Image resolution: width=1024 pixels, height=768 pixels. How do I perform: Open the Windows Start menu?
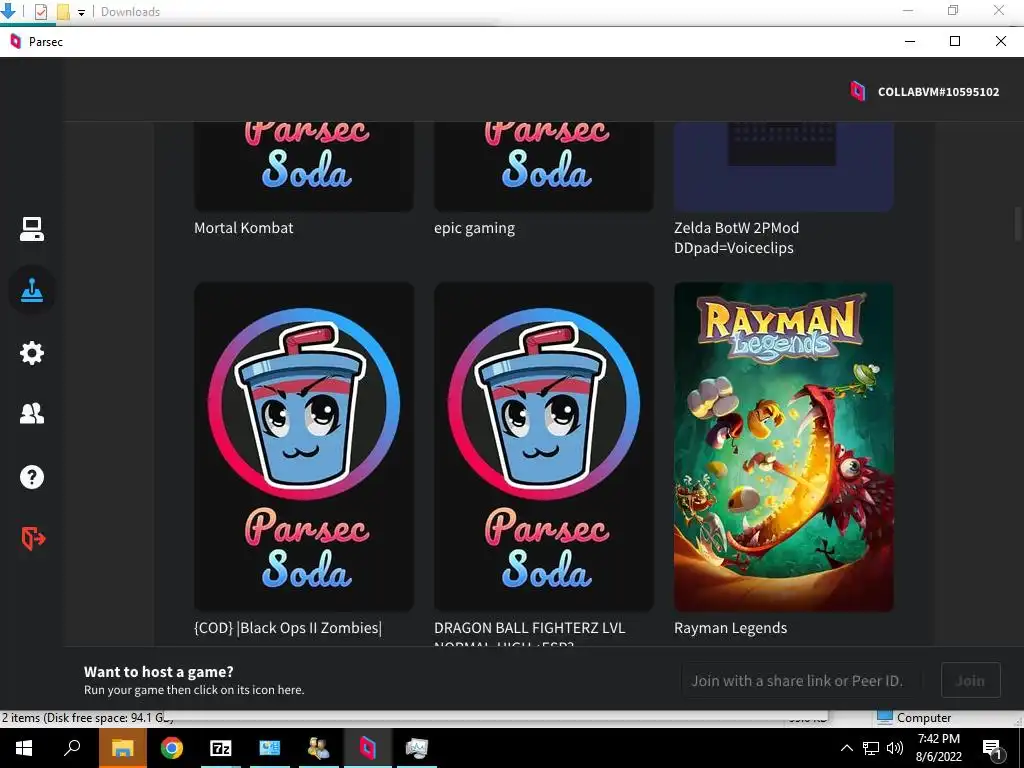24,748
